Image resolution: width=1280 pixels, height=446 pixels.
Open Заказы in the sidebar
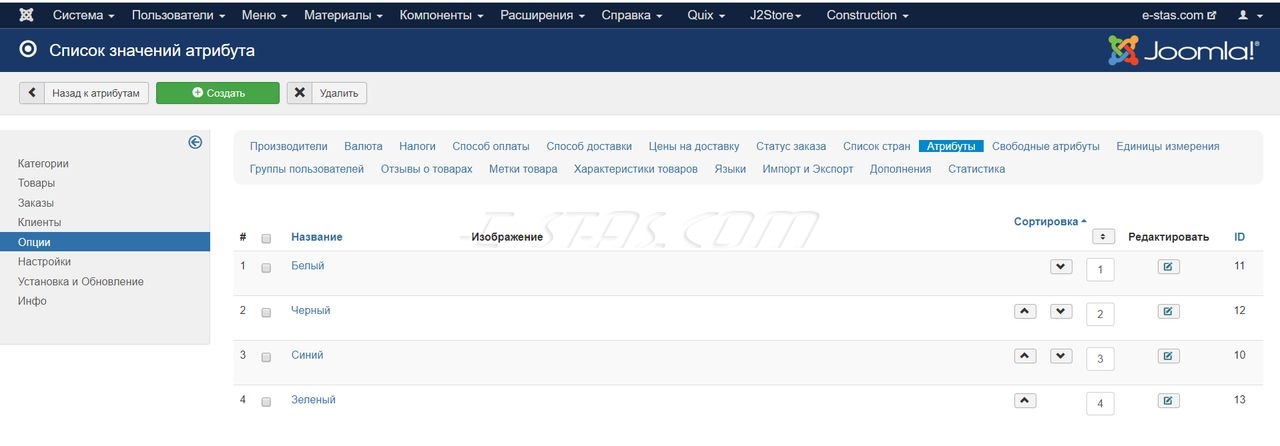coord(36,203)
